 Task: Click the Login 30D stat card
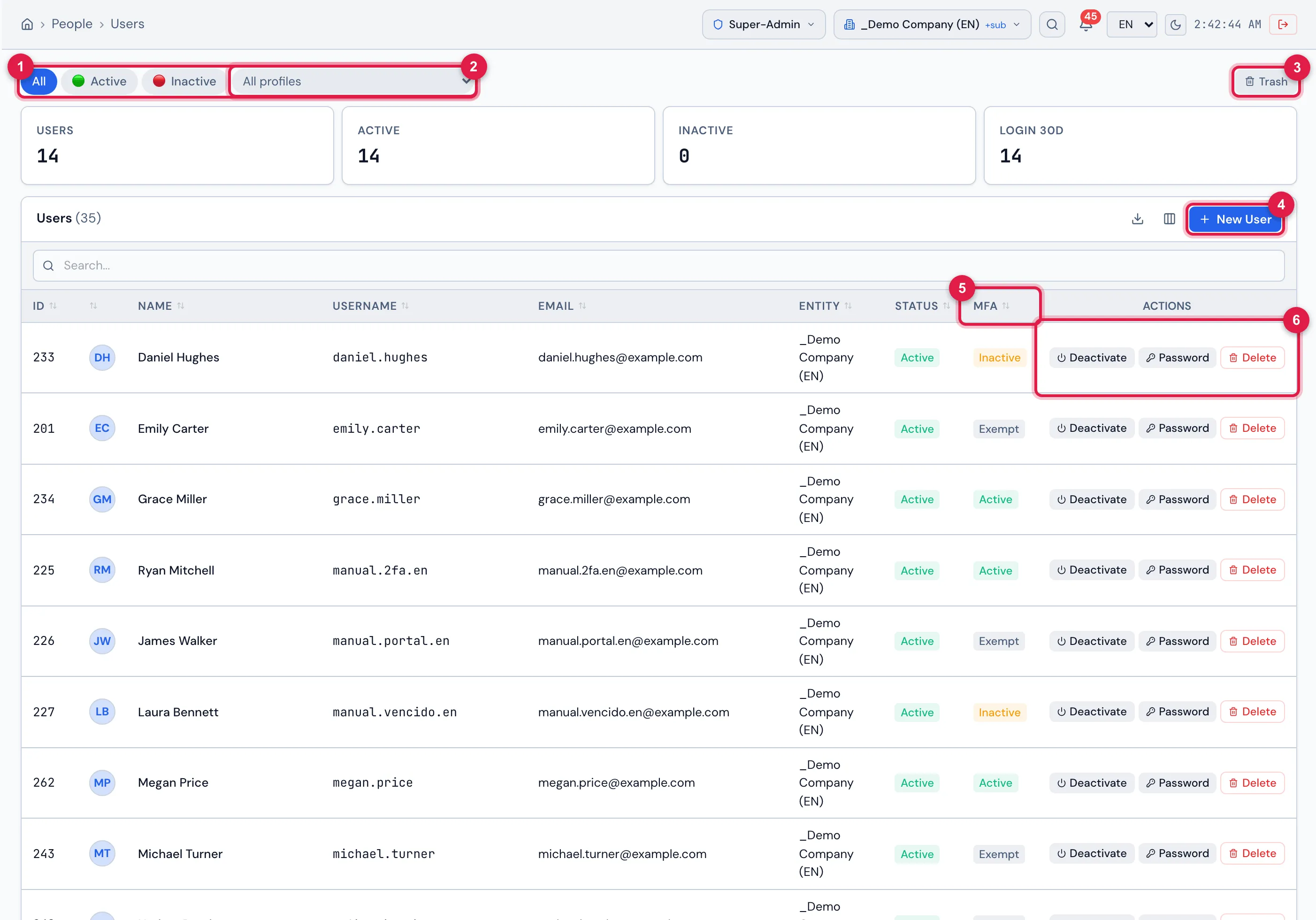1140,146
